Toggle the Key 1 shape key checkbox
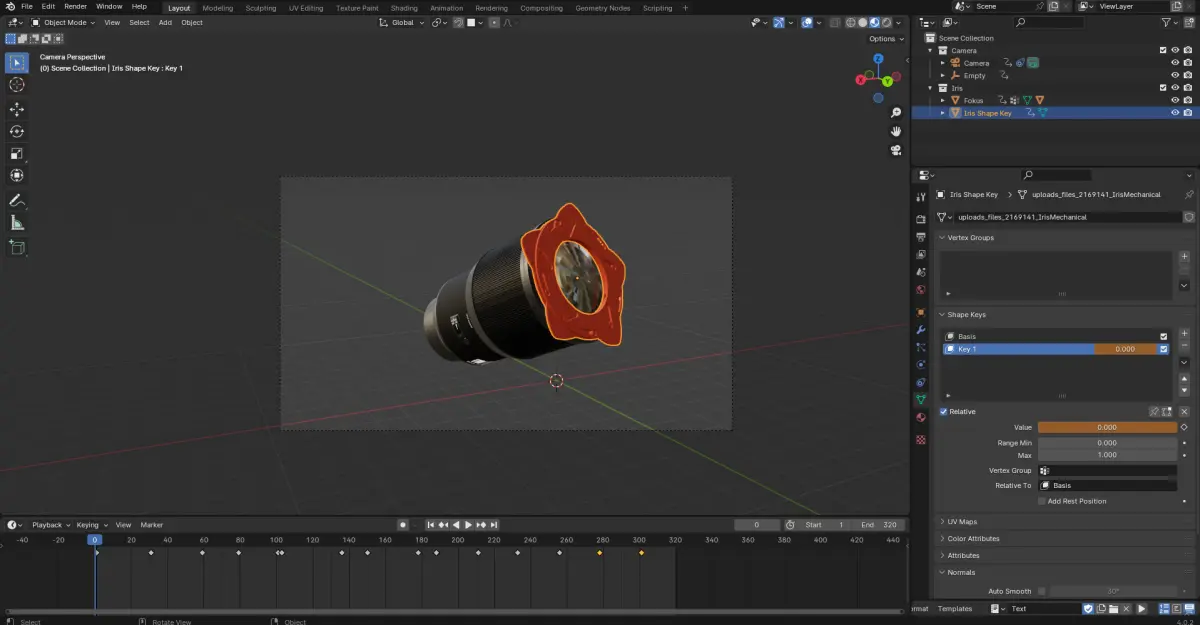This screenshot has height=625, width=1200. [x=1163, y=349]
